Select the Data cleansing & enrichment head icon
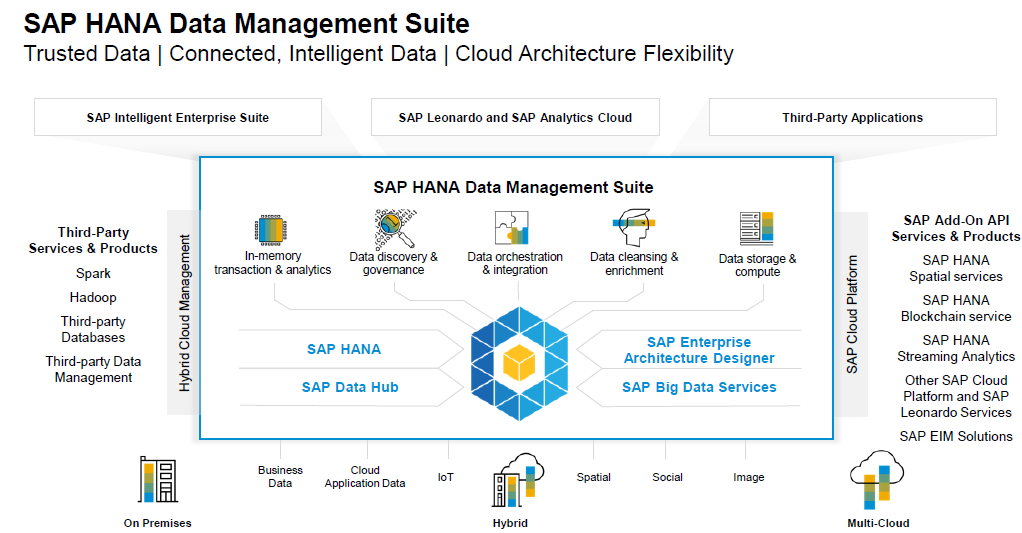The height and width of the screenshot is (533, 1022). pyautogui.click(x=634, y=228)
